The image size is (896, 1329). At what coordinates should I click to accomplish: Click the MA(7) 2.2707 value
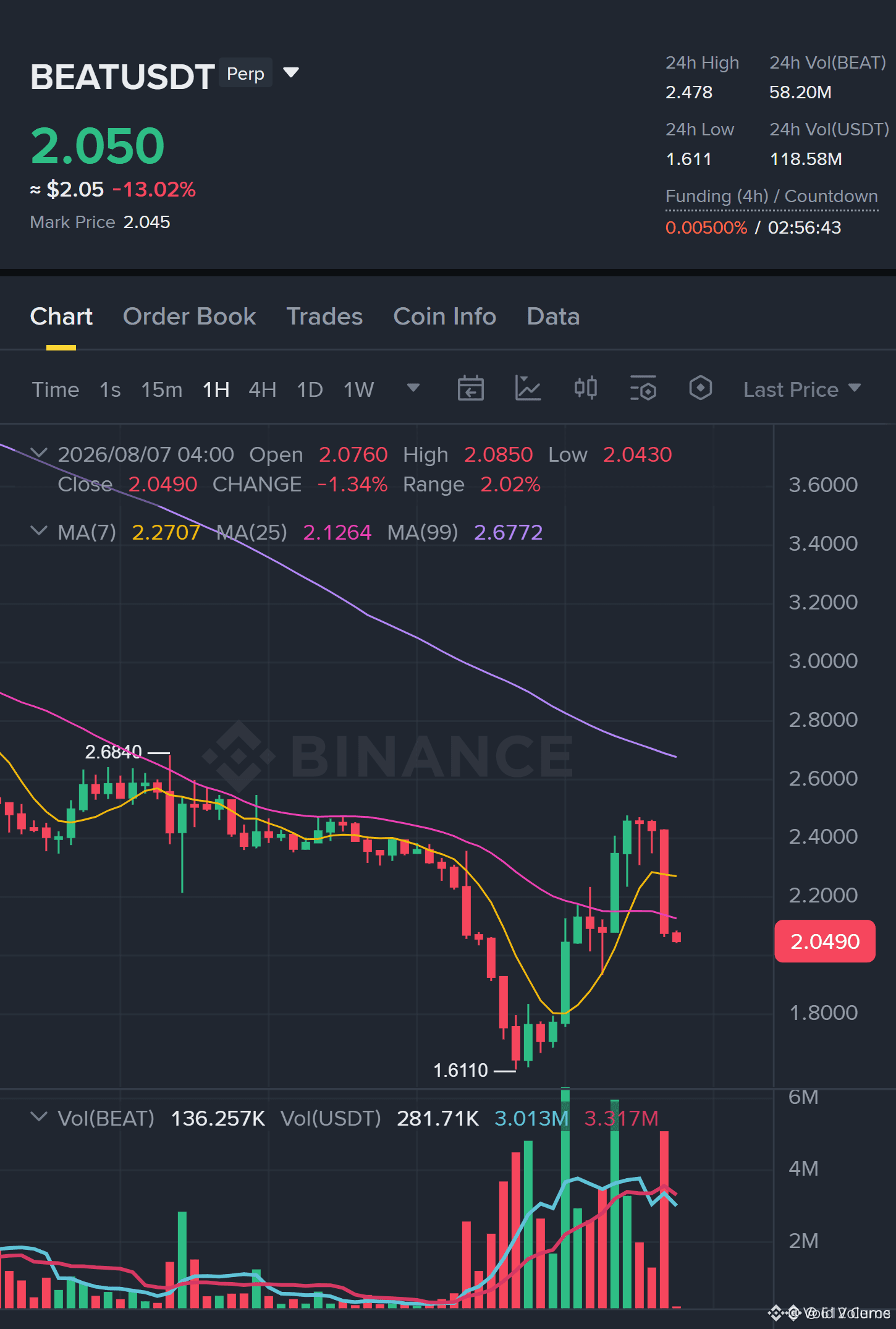(166, 532)
